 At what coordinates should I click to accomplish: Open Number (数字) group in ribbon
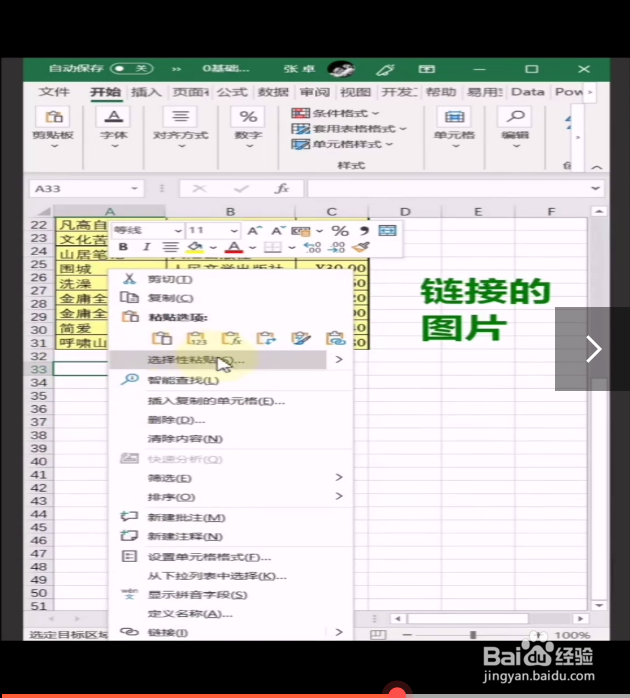tap(248, 128)
